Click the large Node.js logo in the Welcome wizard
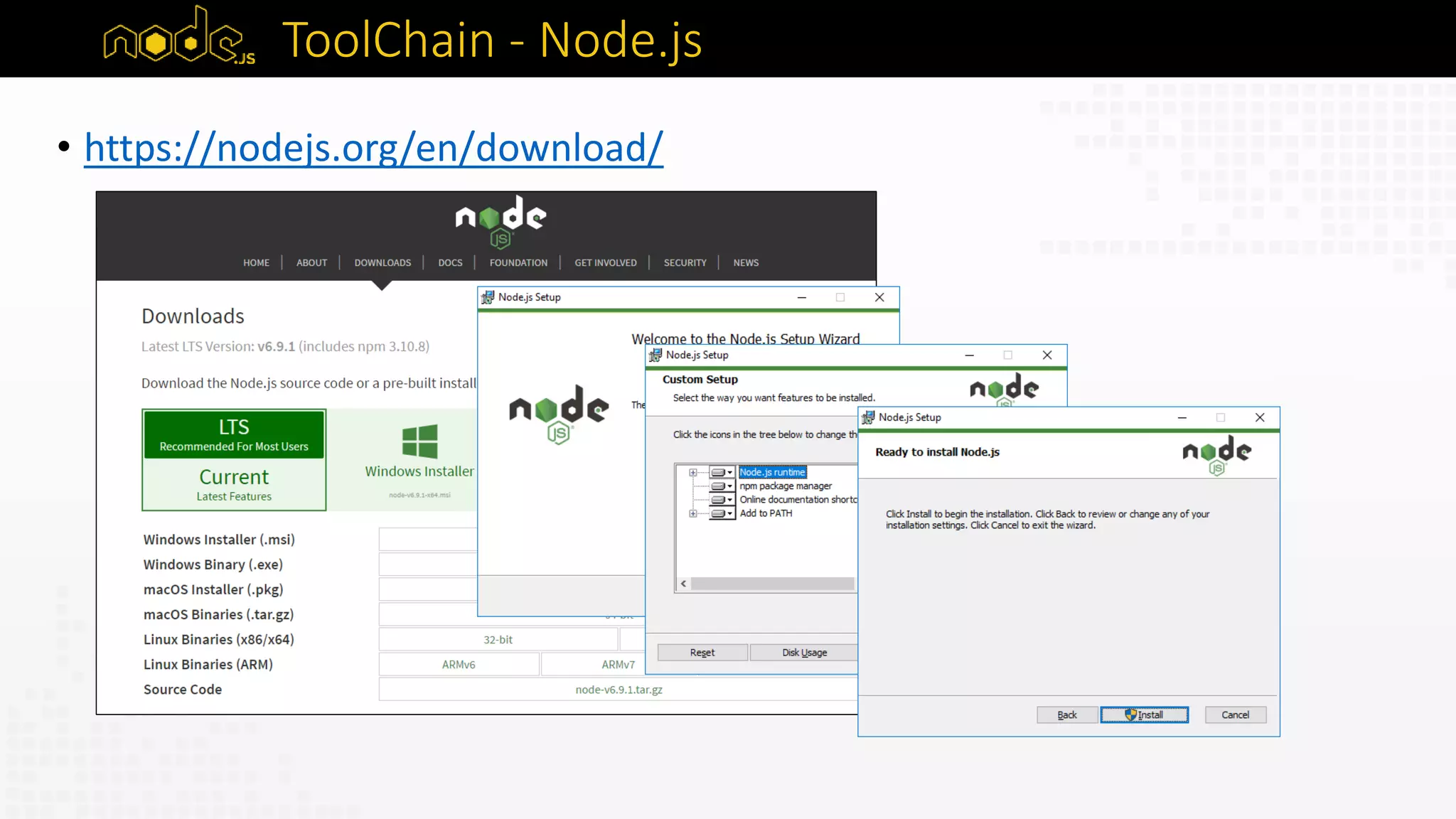This screenshot has height=819, width=1456. tap(558, 414)
